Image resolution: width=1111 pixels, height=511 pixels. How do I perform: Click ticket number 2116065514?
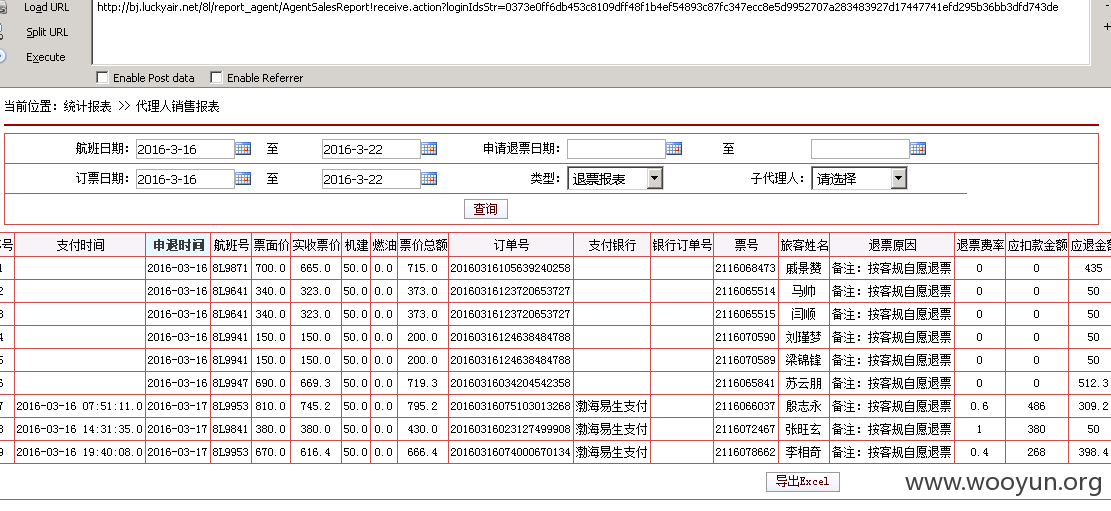(745, 291)
